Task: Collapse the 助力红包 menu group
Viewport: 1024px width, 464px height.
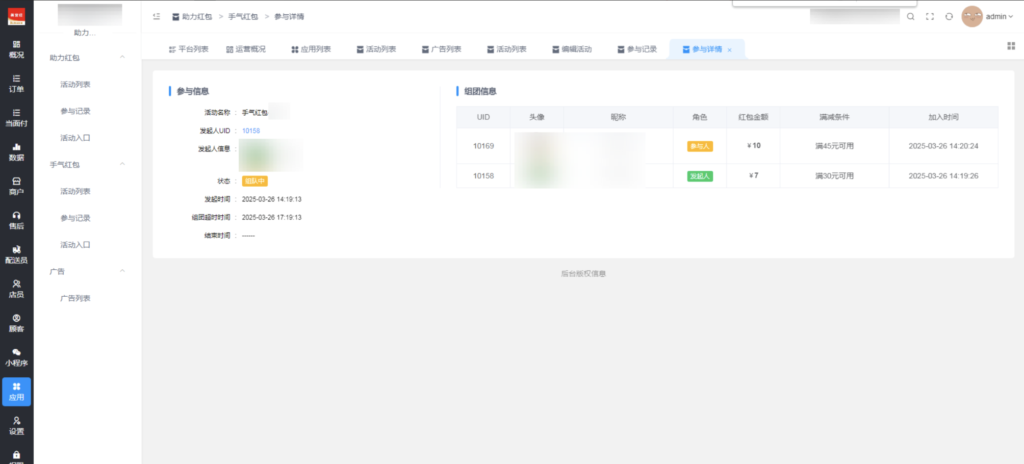Action: pyautogui.click(x=122, y=58)
